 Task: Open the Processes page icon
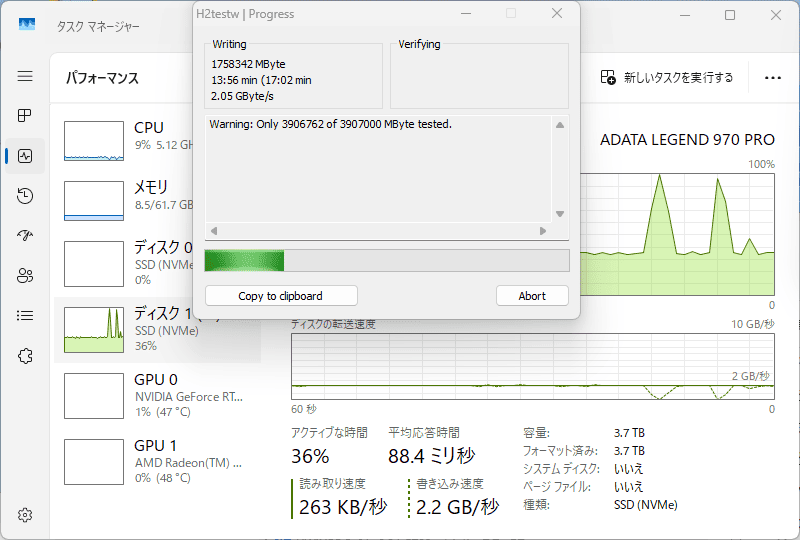tap(25, 116)
